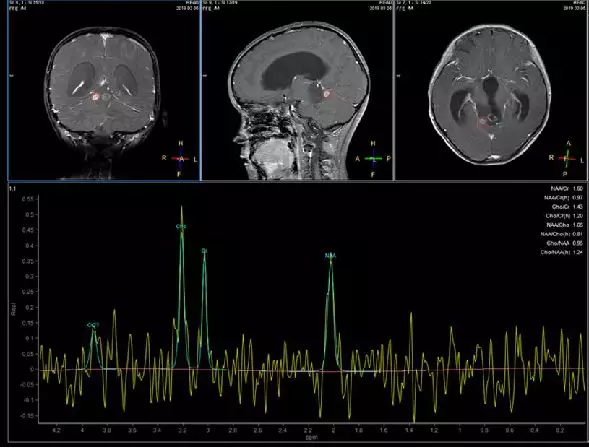Click the red baseline of the spectrum
589x448 pixels.
coord(312,370)
